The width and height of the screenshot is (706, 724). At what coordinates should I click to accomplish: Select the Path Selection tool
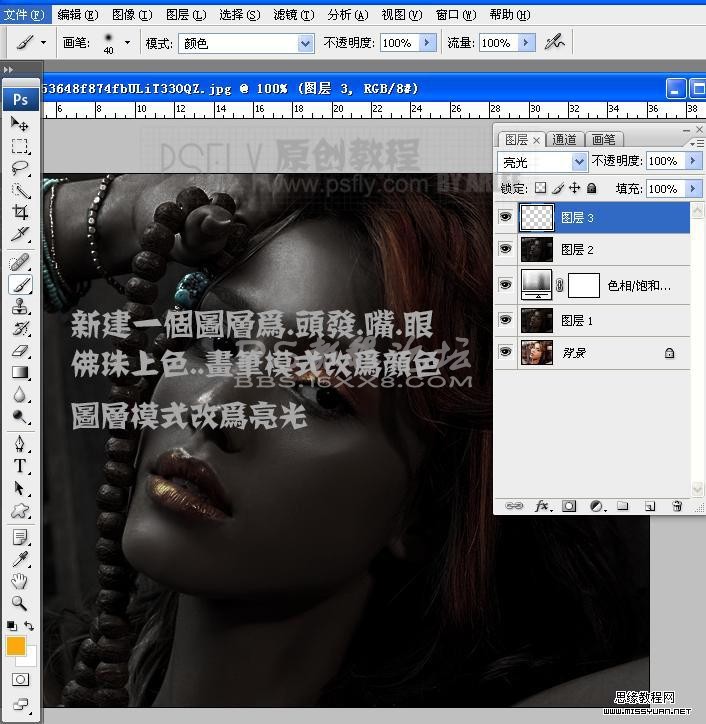[x=19, y=488]
